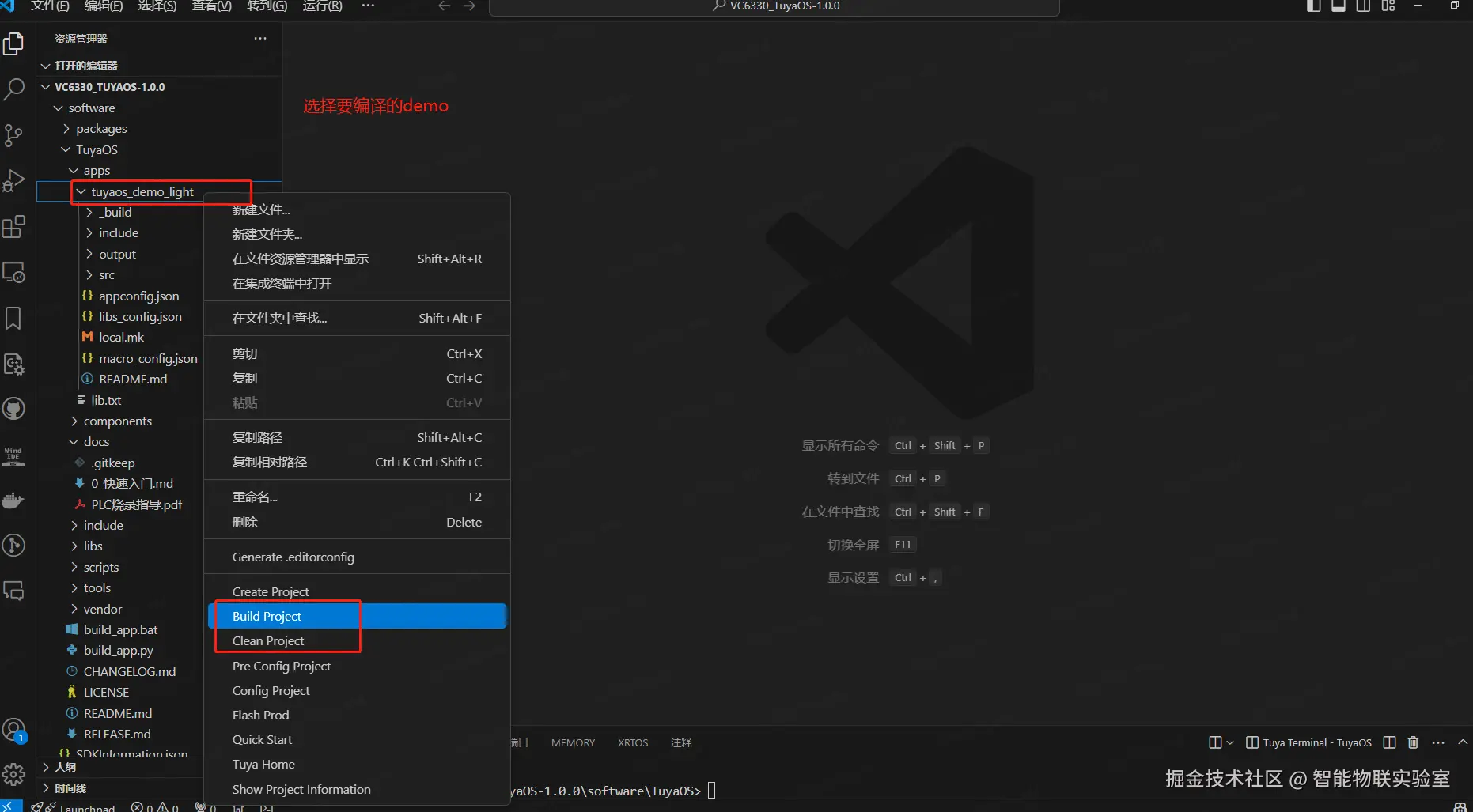Open Explorer panel more actions
The height and width of the screenshot is (812, 1473).
[260, 38]
